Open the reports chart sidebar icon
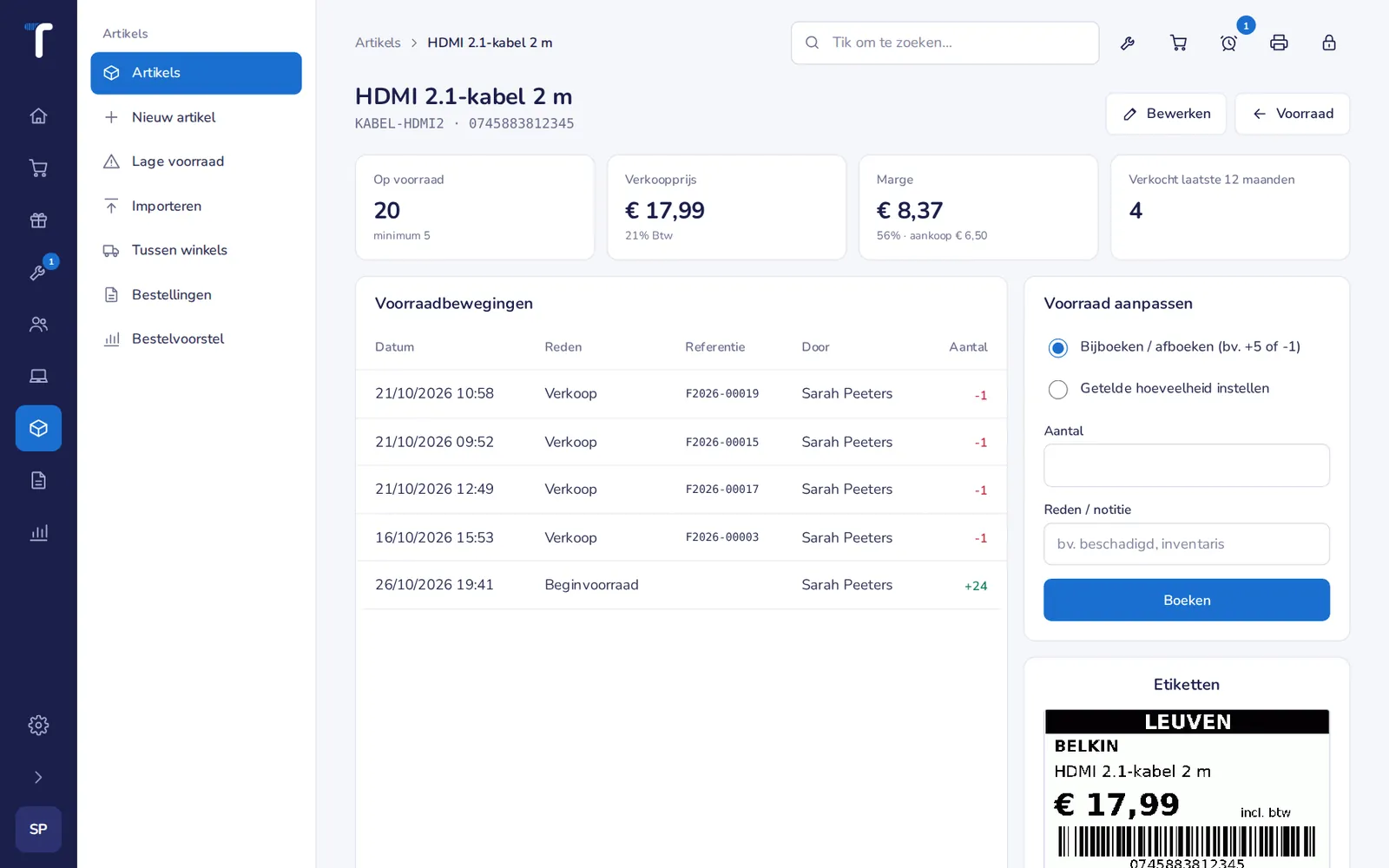1389x868 pixels. (x=38, y=532)
